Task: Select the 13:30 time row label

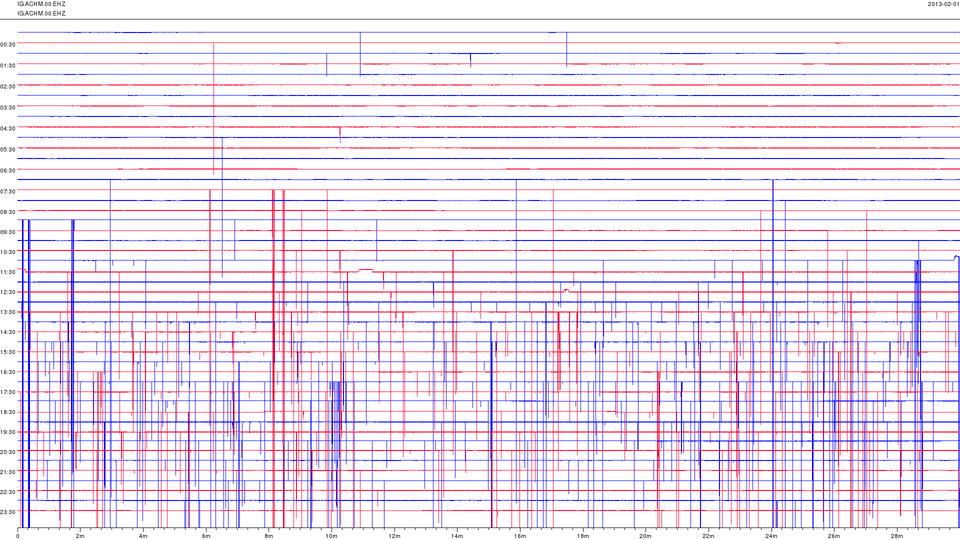Action: [x=8, y=312]
